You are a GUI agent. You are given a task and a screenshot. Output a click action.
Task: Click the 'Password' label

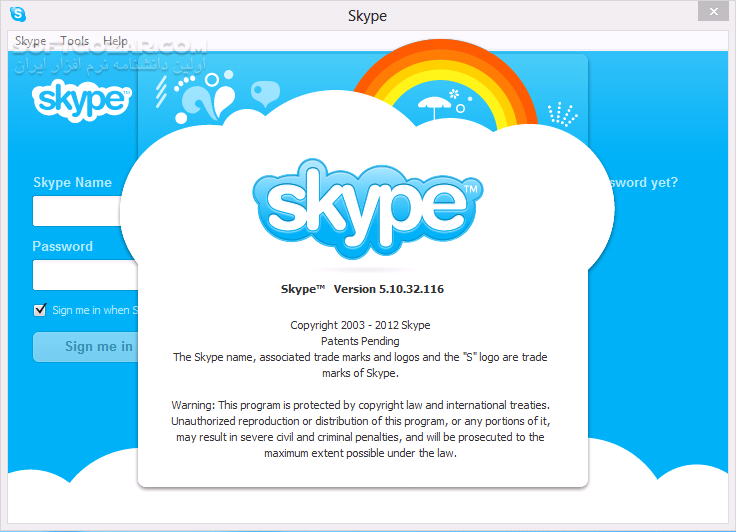pos(62,247)
